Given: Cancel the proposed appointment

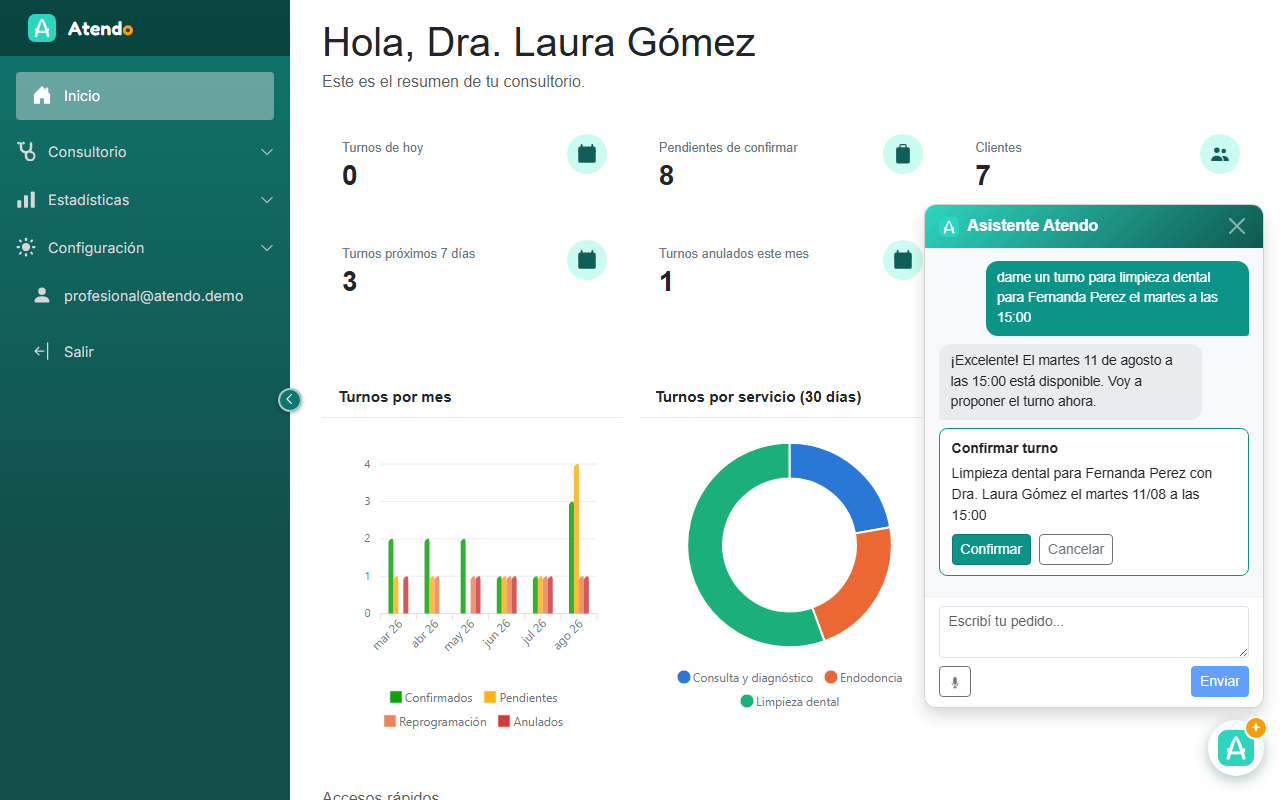Looking at the screenshot, I should [1076, 549].
